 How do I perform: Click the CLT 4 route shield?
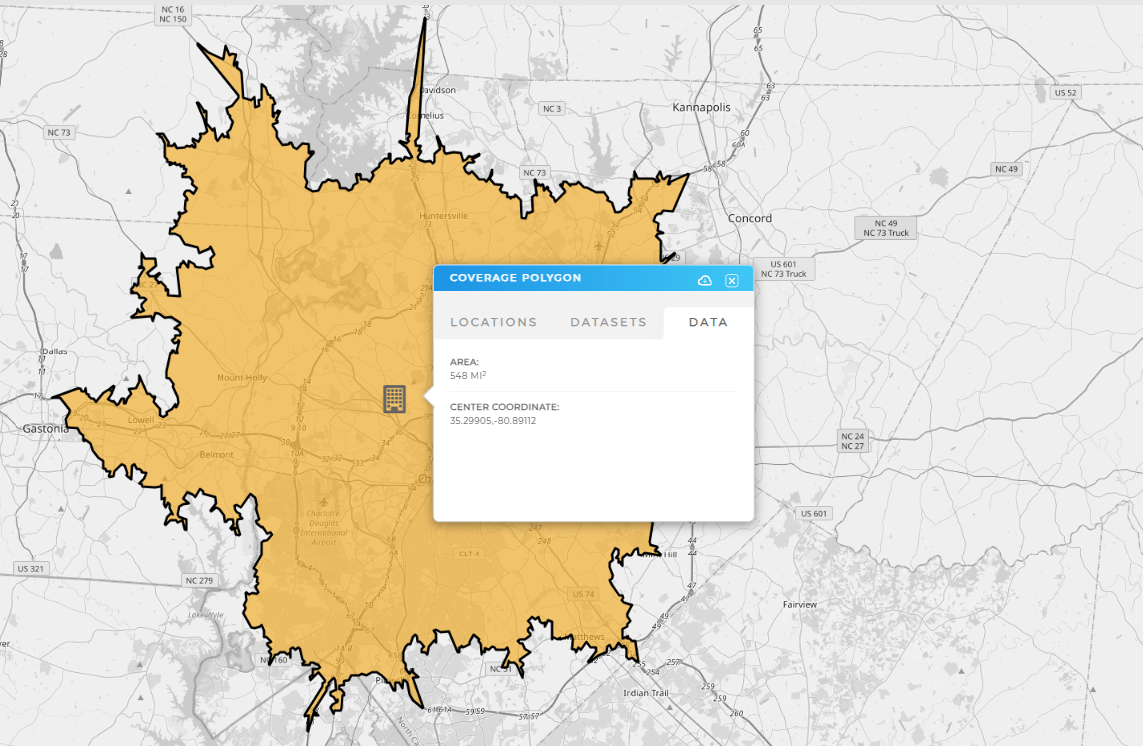point(469,553)
